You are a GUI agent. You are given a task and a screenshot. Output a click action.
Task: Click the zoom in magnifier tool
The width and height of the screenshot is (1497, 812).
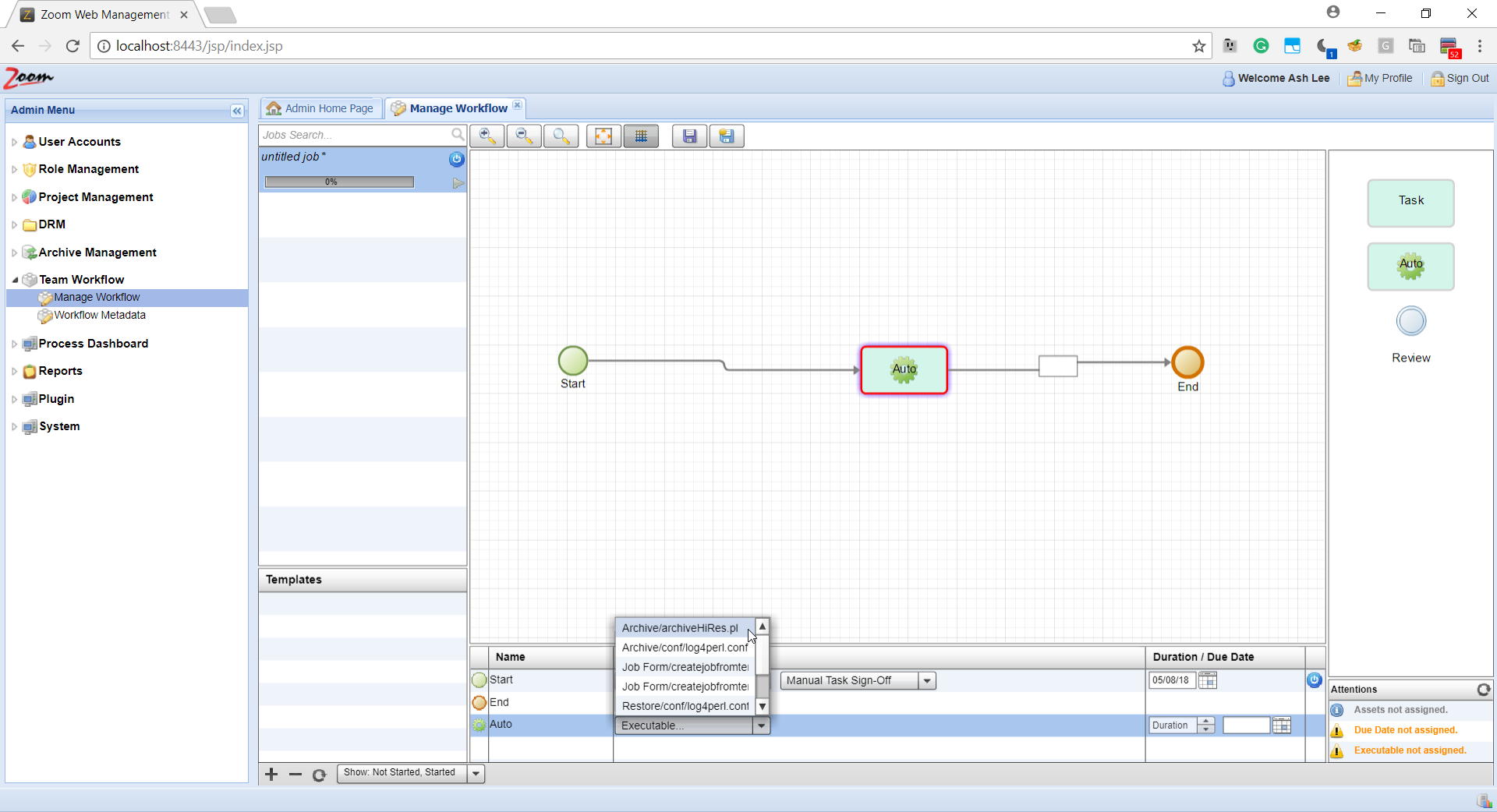(x=487, y=136)
